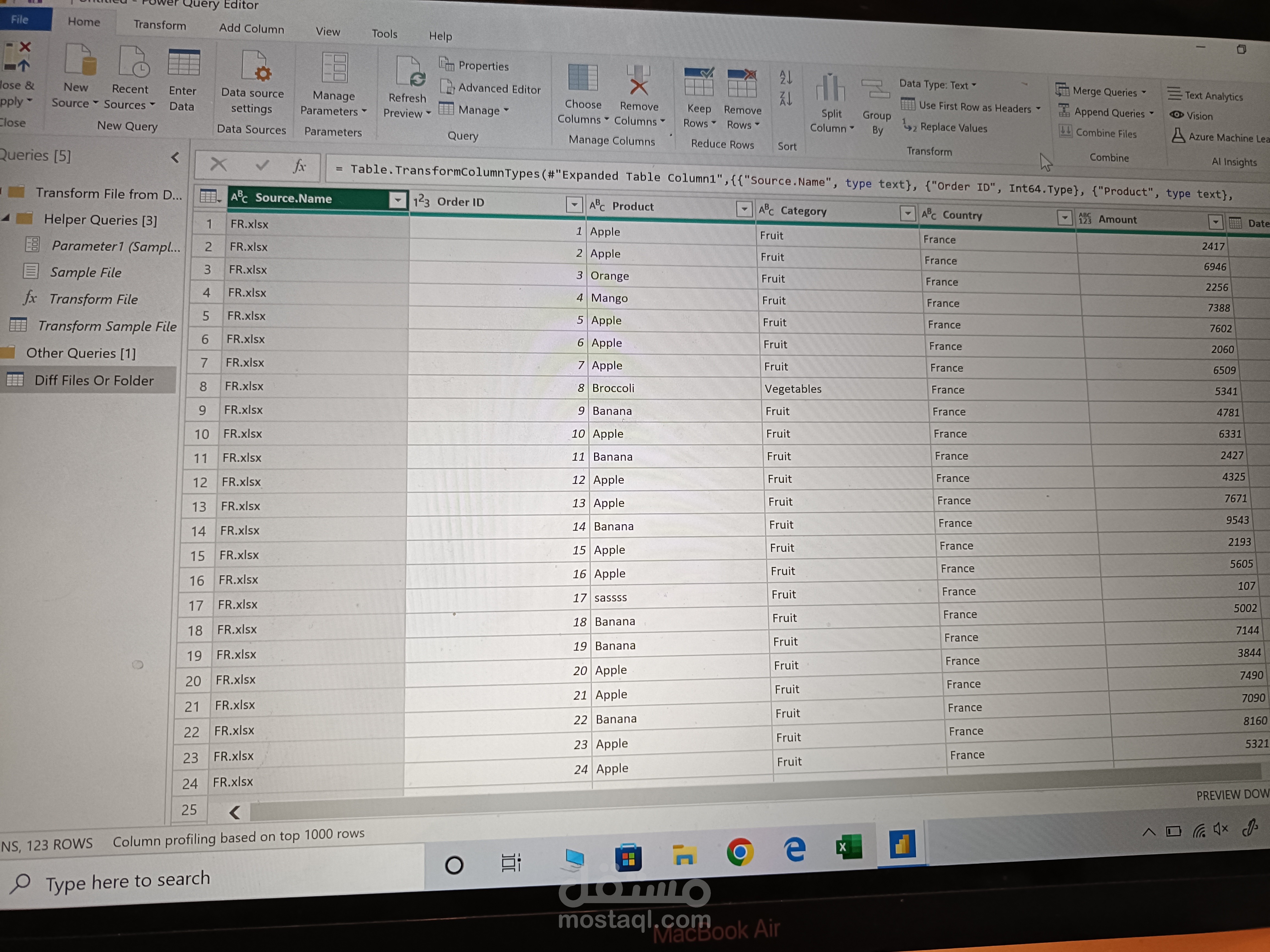
Task: Select Diff Files Or Folder query
Action: click(88, 380)
